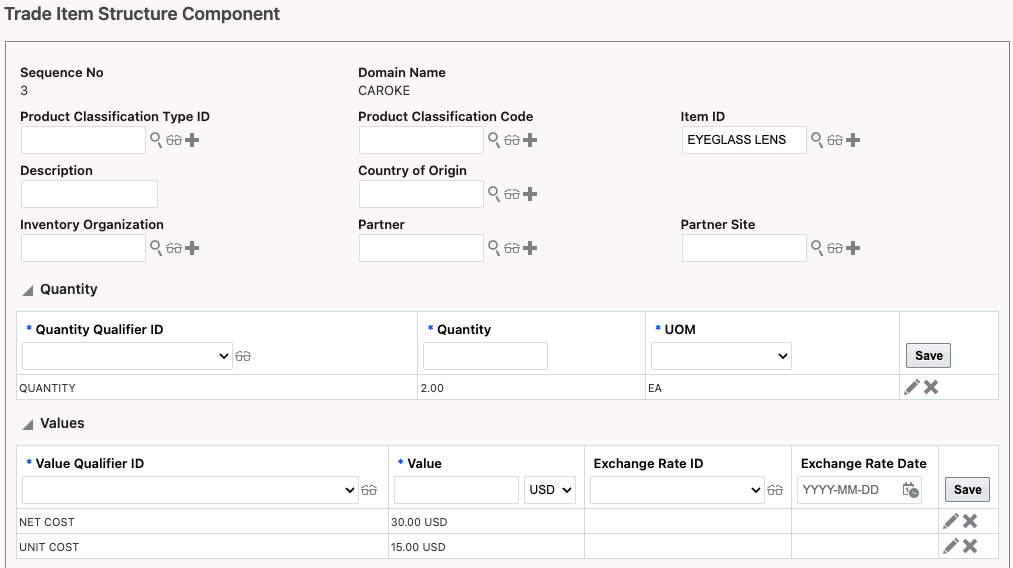
Task: Select the 30.00 USD value cell
Action: point(486,521)
